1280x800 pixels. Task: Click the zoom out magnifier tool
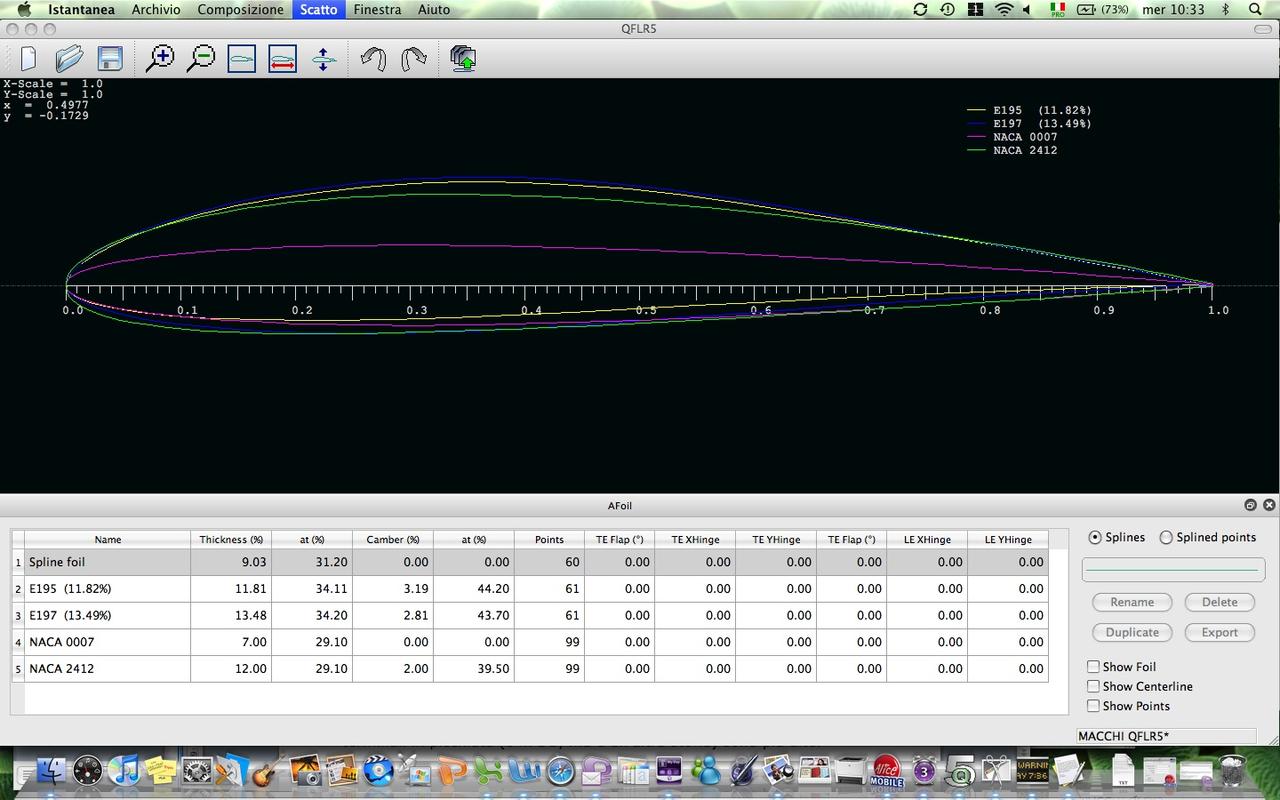(201, 59)
